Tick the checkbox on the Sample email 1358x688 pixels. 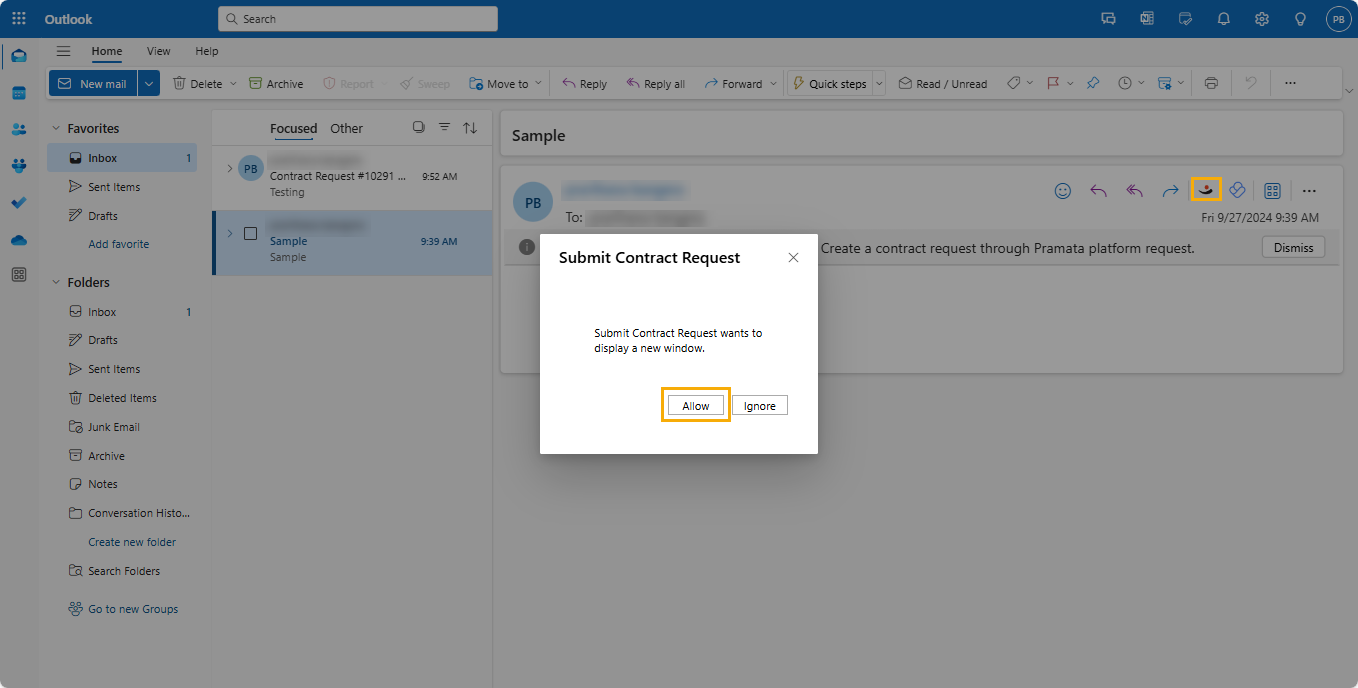coord(251,234)
